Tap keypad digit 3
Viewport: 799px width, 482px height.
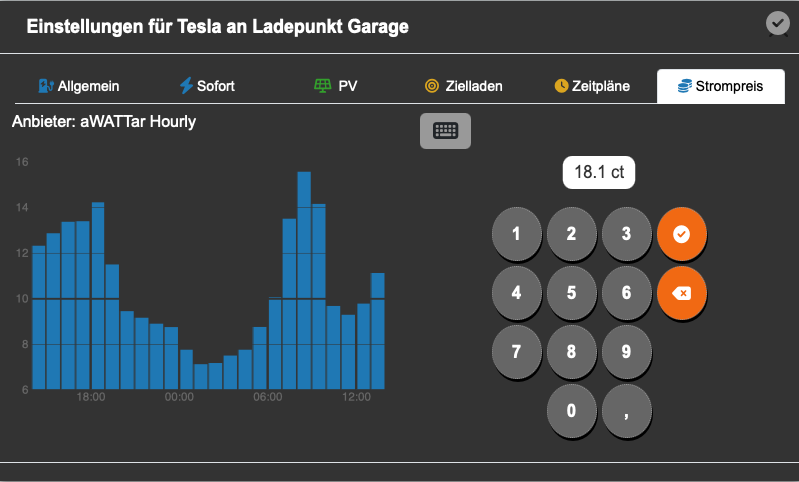click(x=626, y=234)
